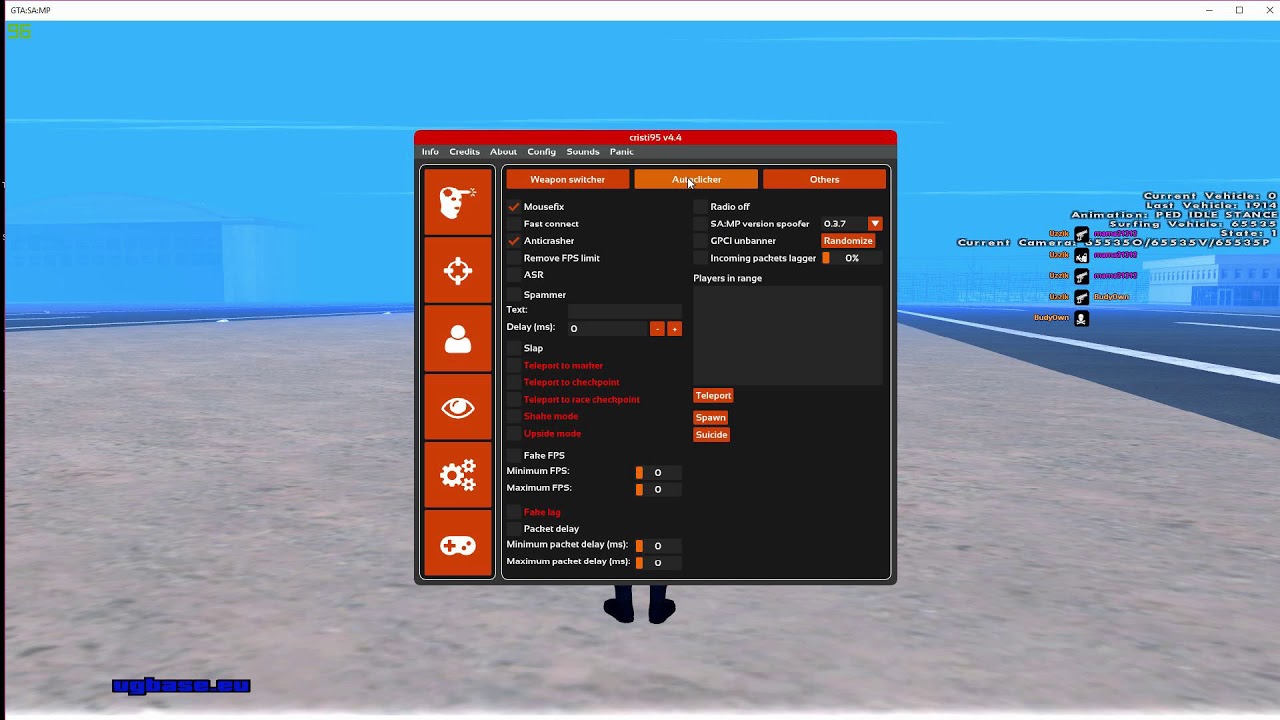This screenshot has height=720, width=1280.
Task: Adjust the Minimum FPS slider
Action: tap(657, 473)
